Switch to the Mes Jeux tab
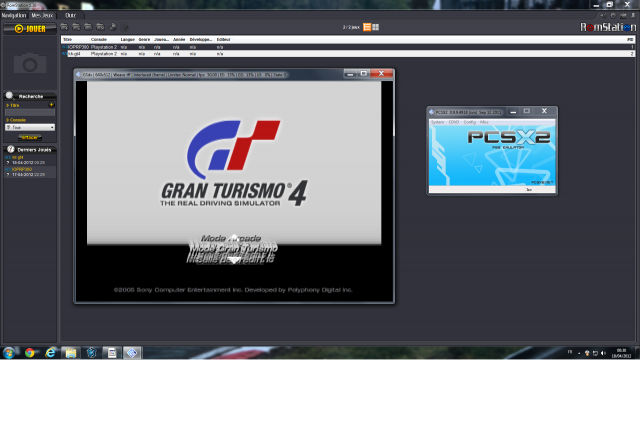640x424 pixels. pyautogui.click(x=42, y=16)
